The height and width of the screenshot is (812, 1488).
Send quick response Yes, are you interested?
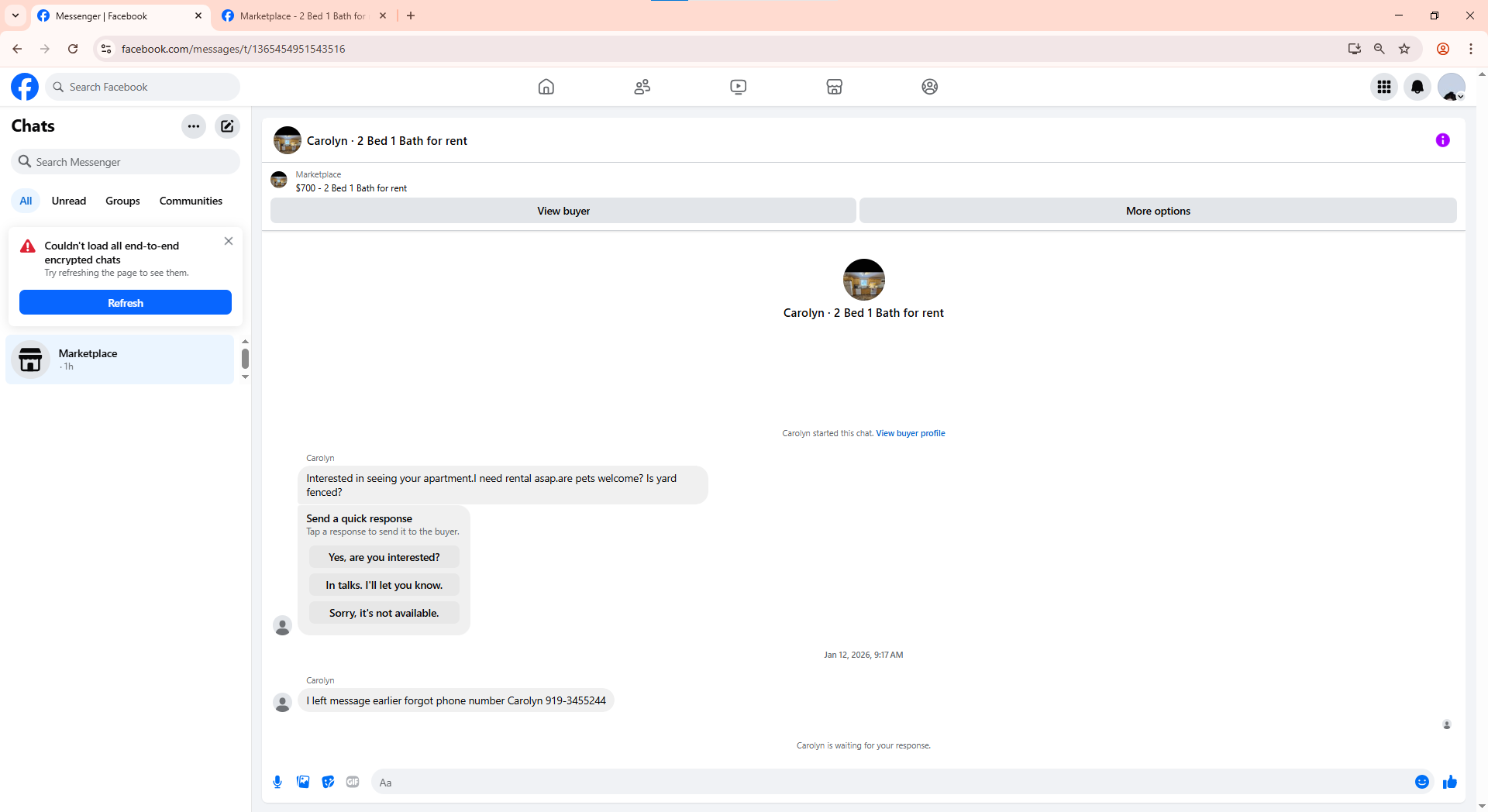[x=384, y=557]
